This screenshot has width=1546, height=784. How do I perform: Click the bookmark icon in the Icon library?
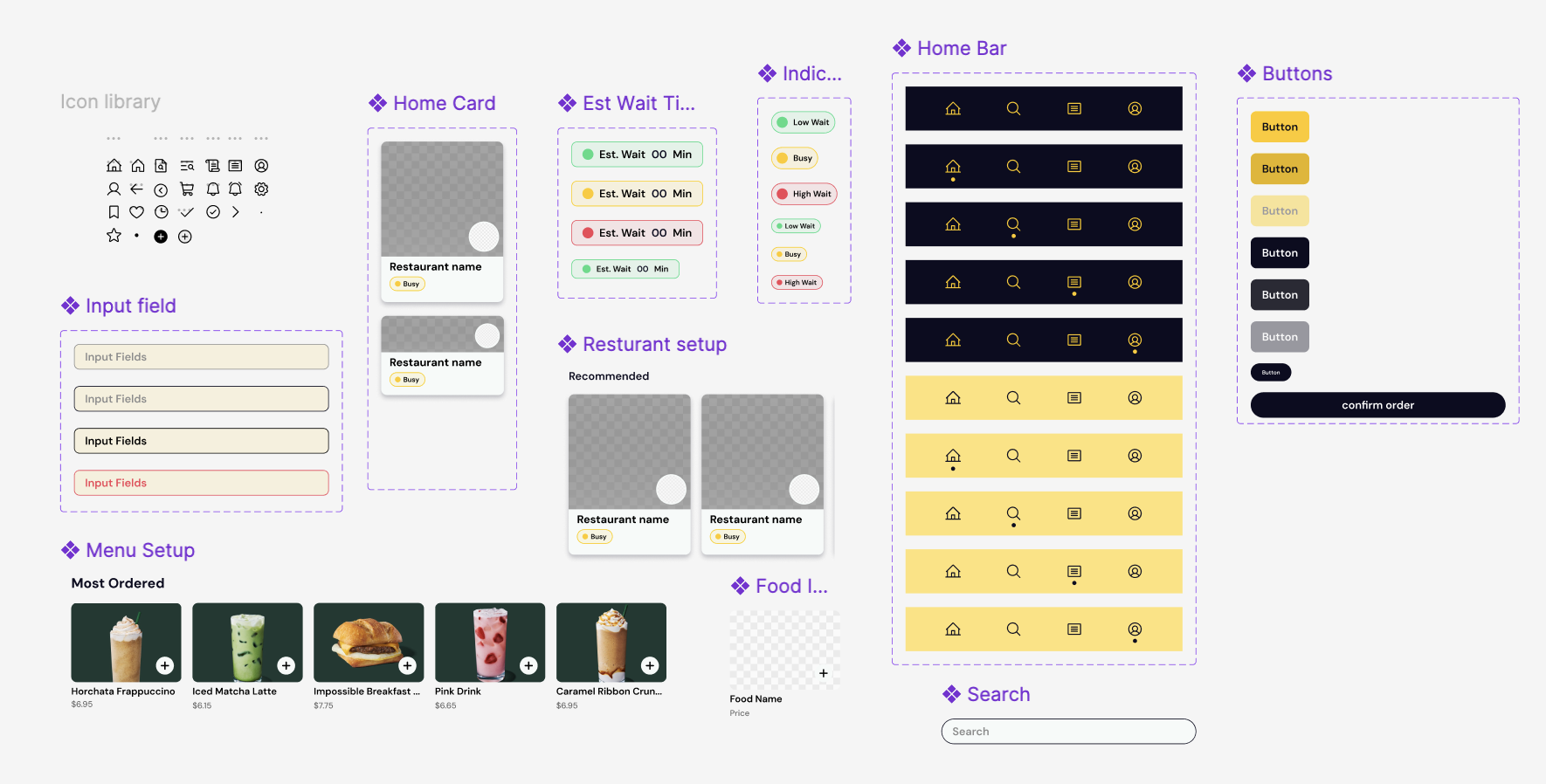point(114,212)
